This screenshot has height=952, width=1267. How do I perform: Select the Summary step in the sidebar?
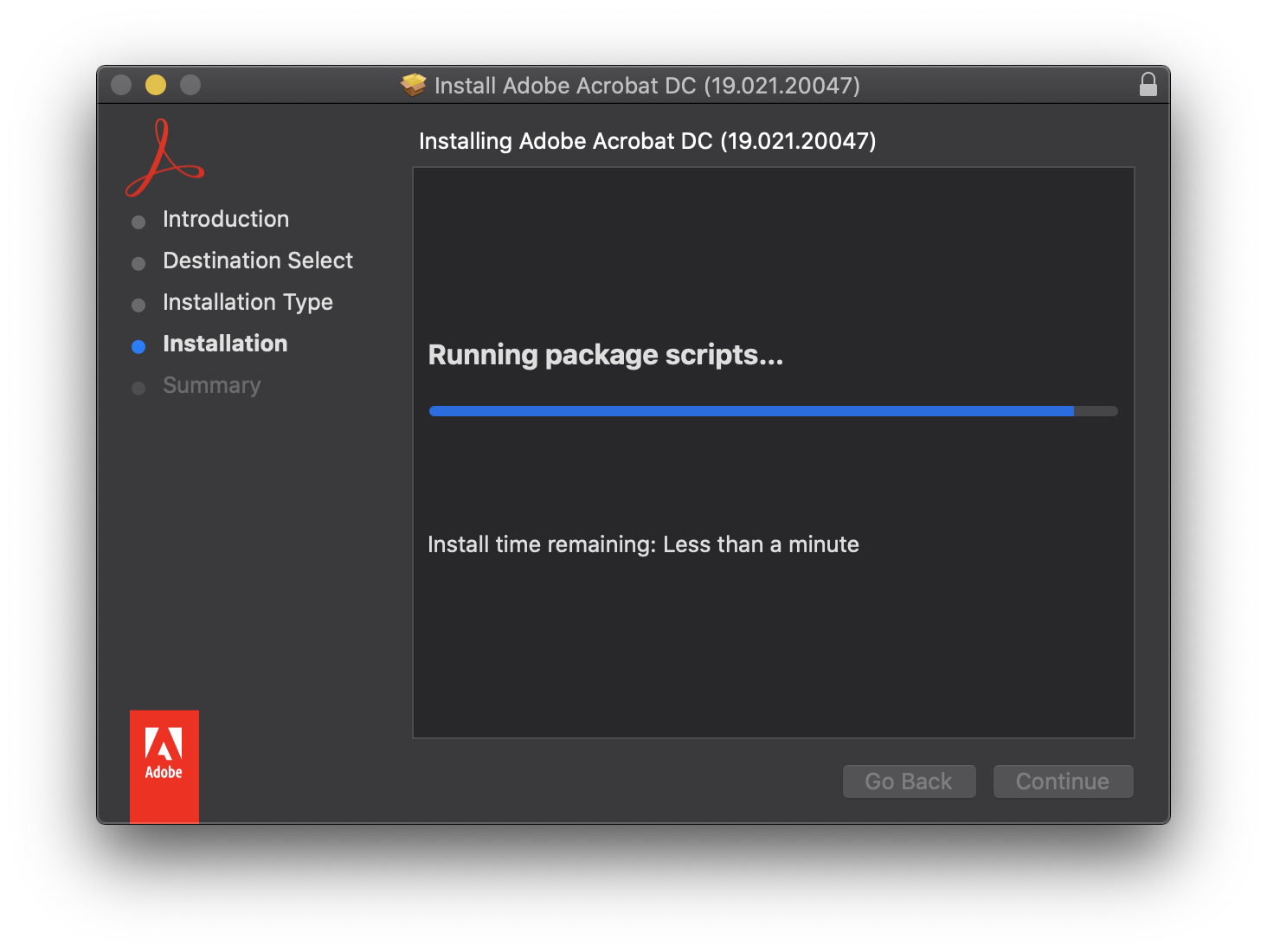pyautogui.click(x=211, y=385)
